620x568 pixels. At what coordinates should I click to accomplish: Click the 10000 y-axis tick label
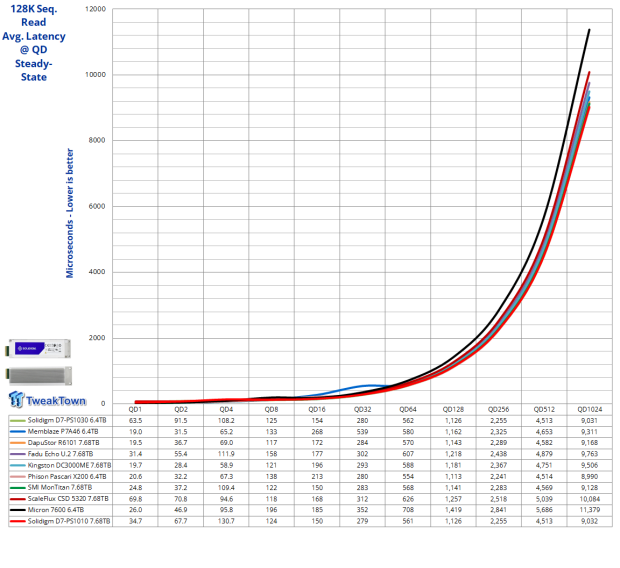pos(94,75)
